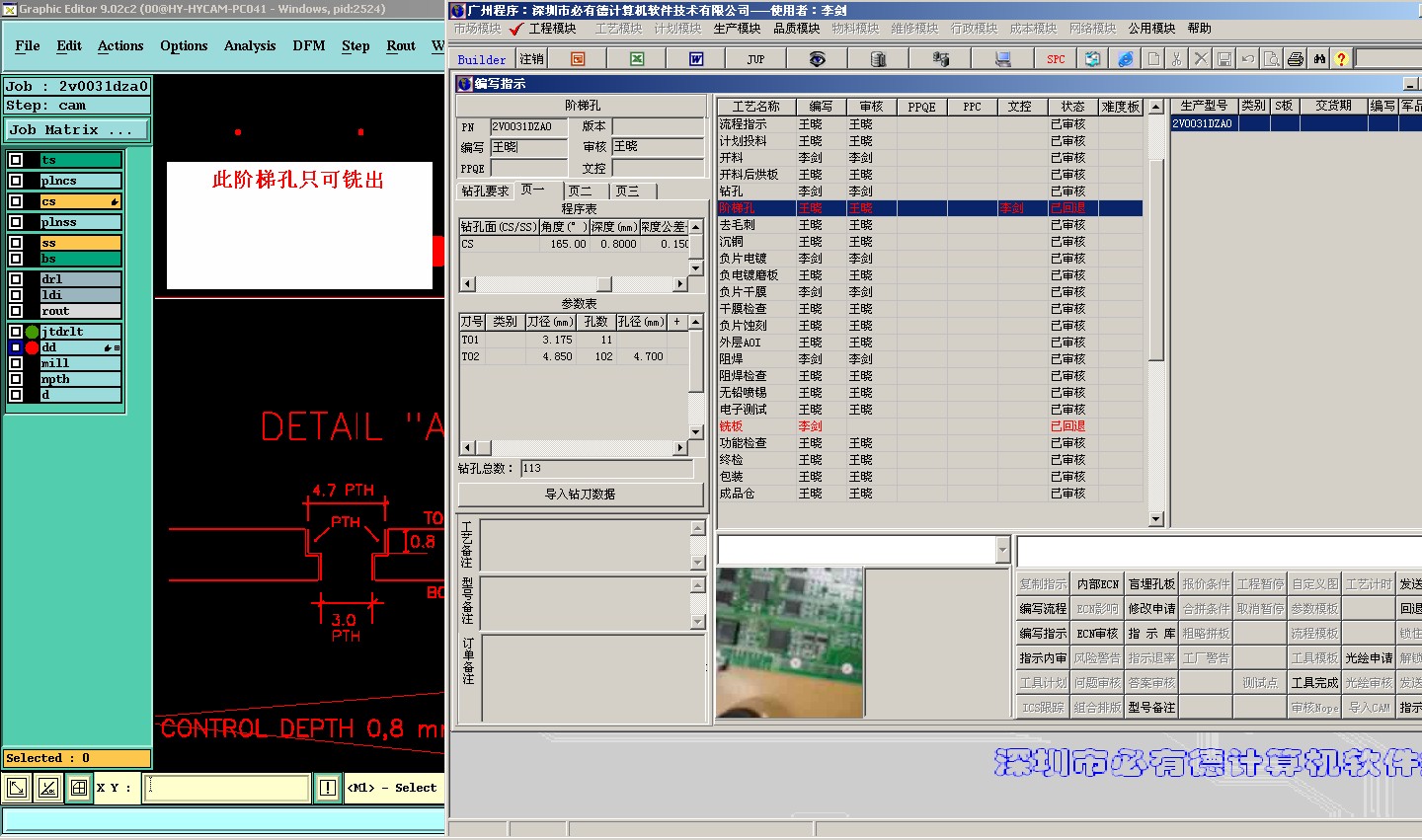Click the process list scrollbar down arrow
The height and width of the screenshot is (840, 1422).
click(x=1156, y=519)
